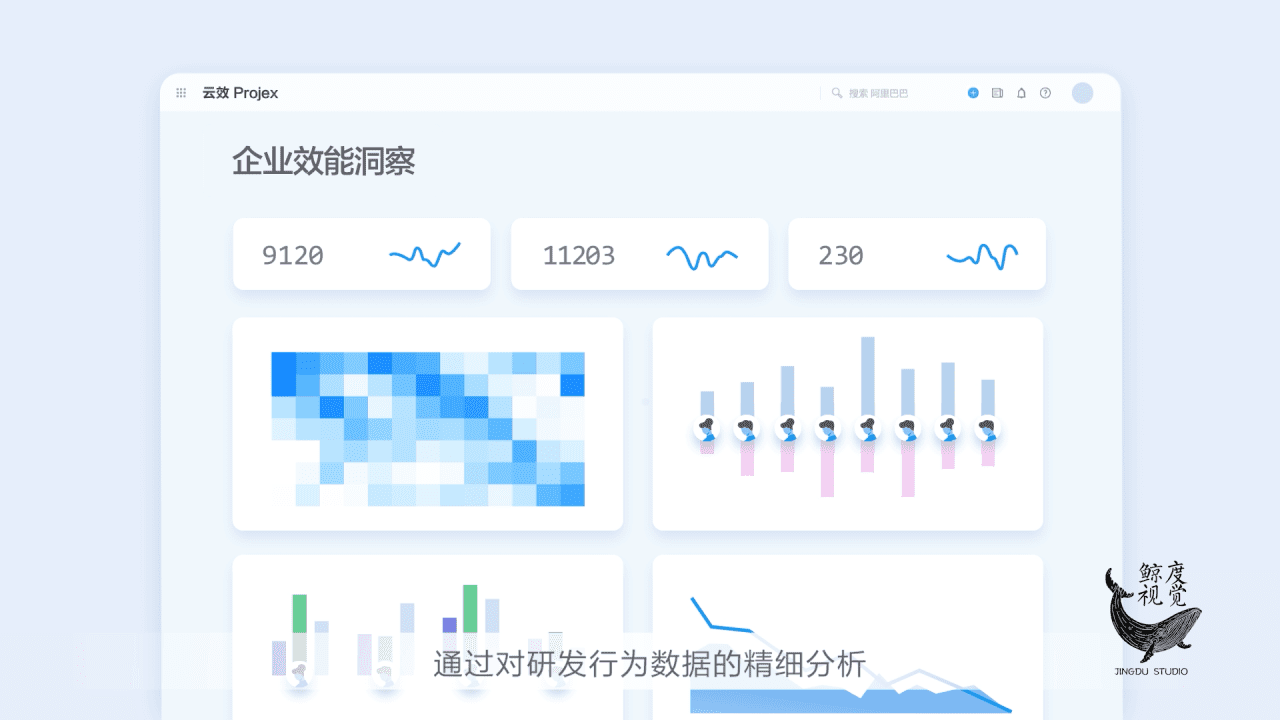Viewport: 1280px width, 720px height.
Task: Open the app grid launcher icon
Action: coord(181,93)
